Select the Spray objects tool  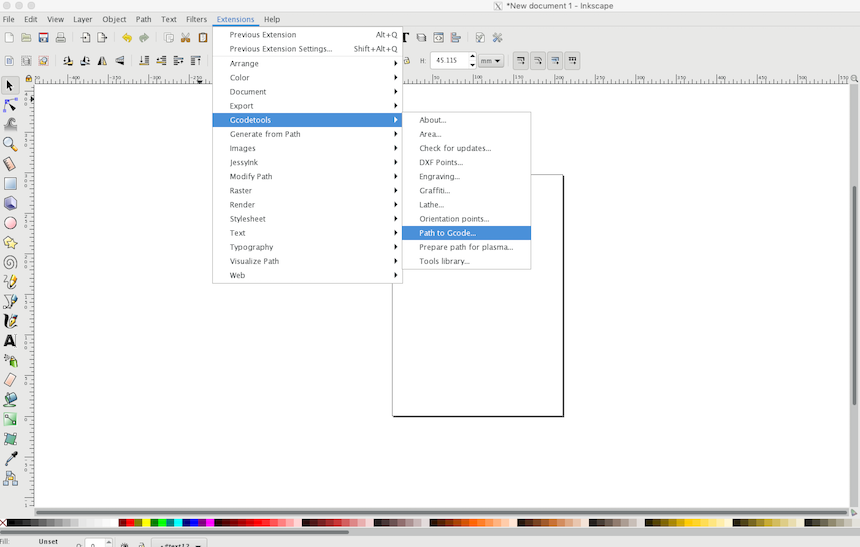pos(10,360)
